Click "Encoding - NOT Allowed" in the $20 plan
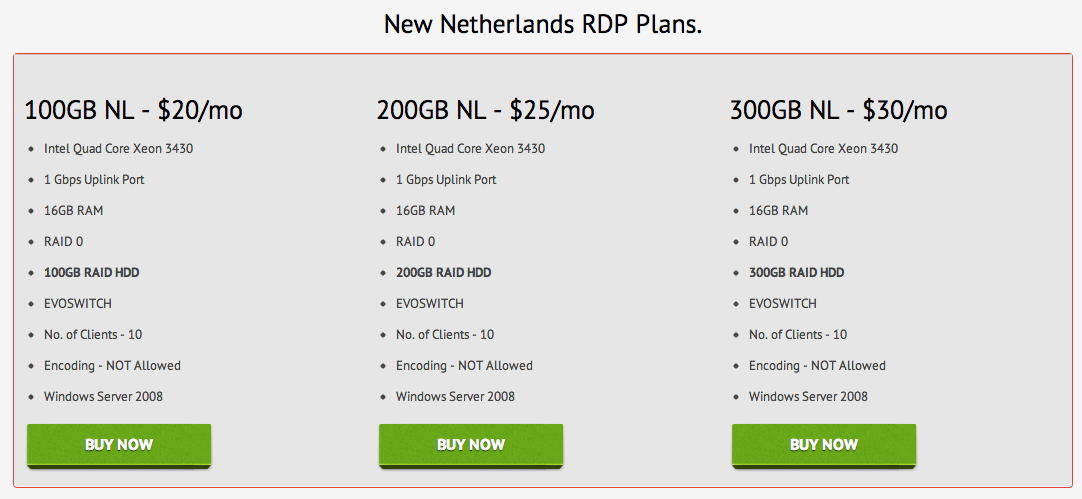This screenshot has height=499, width=1082. point(112,366)
